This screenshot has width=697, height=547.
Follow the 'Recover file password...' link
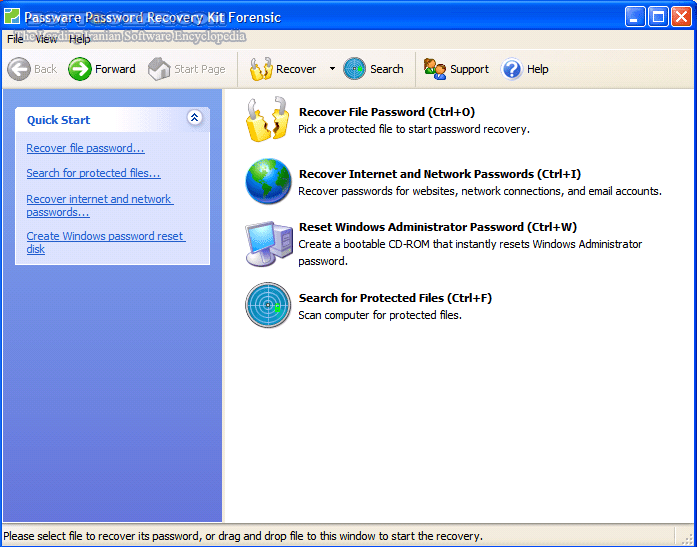[x=85, y=148]
